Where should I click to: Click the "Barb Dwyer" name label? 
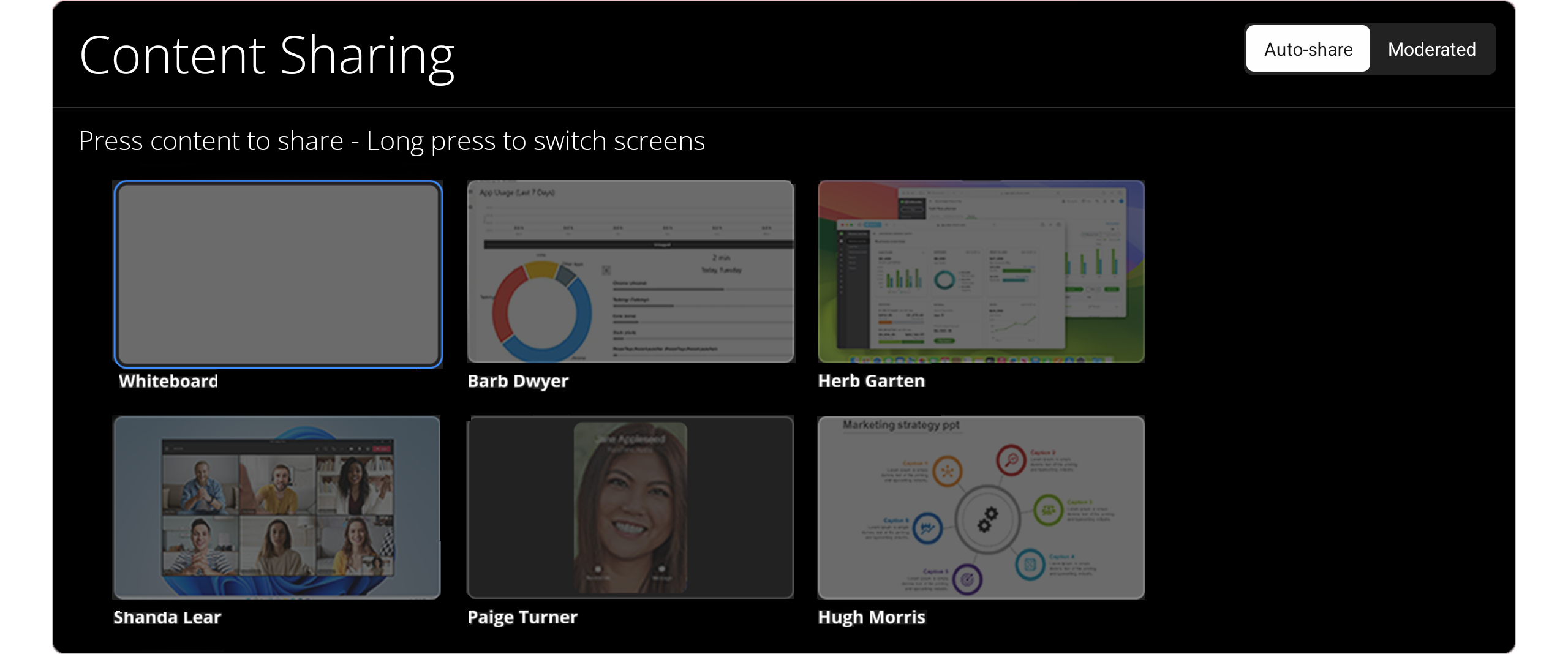[x=518, y=381]
